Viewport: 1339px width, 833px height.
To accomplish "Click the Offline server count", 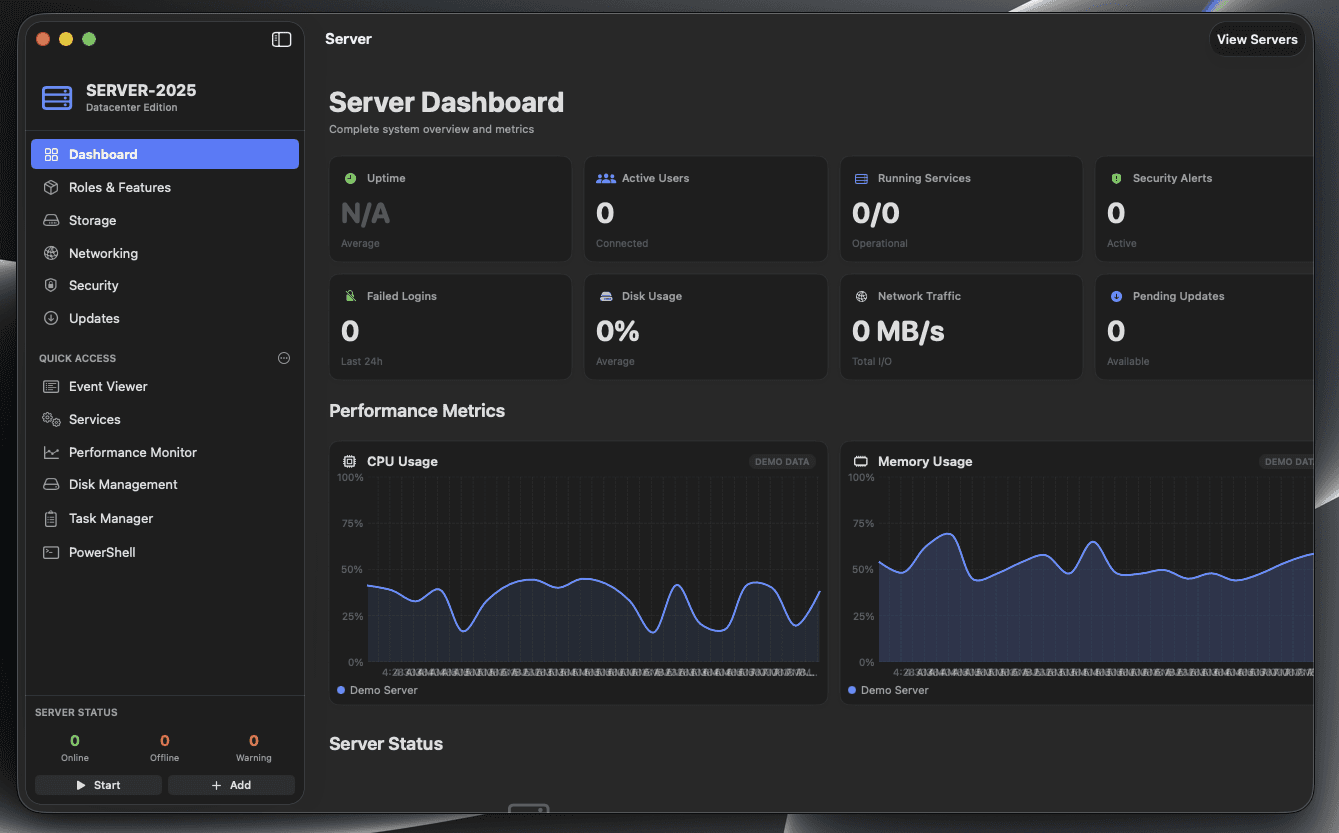I will click(x=164, y=741).
